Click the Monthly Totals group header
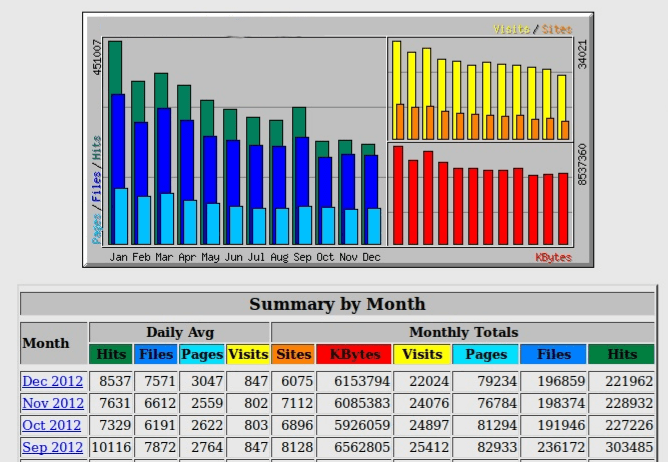This screenshot has height=462, width=668. pyautogui.click(x=463, y=332)
